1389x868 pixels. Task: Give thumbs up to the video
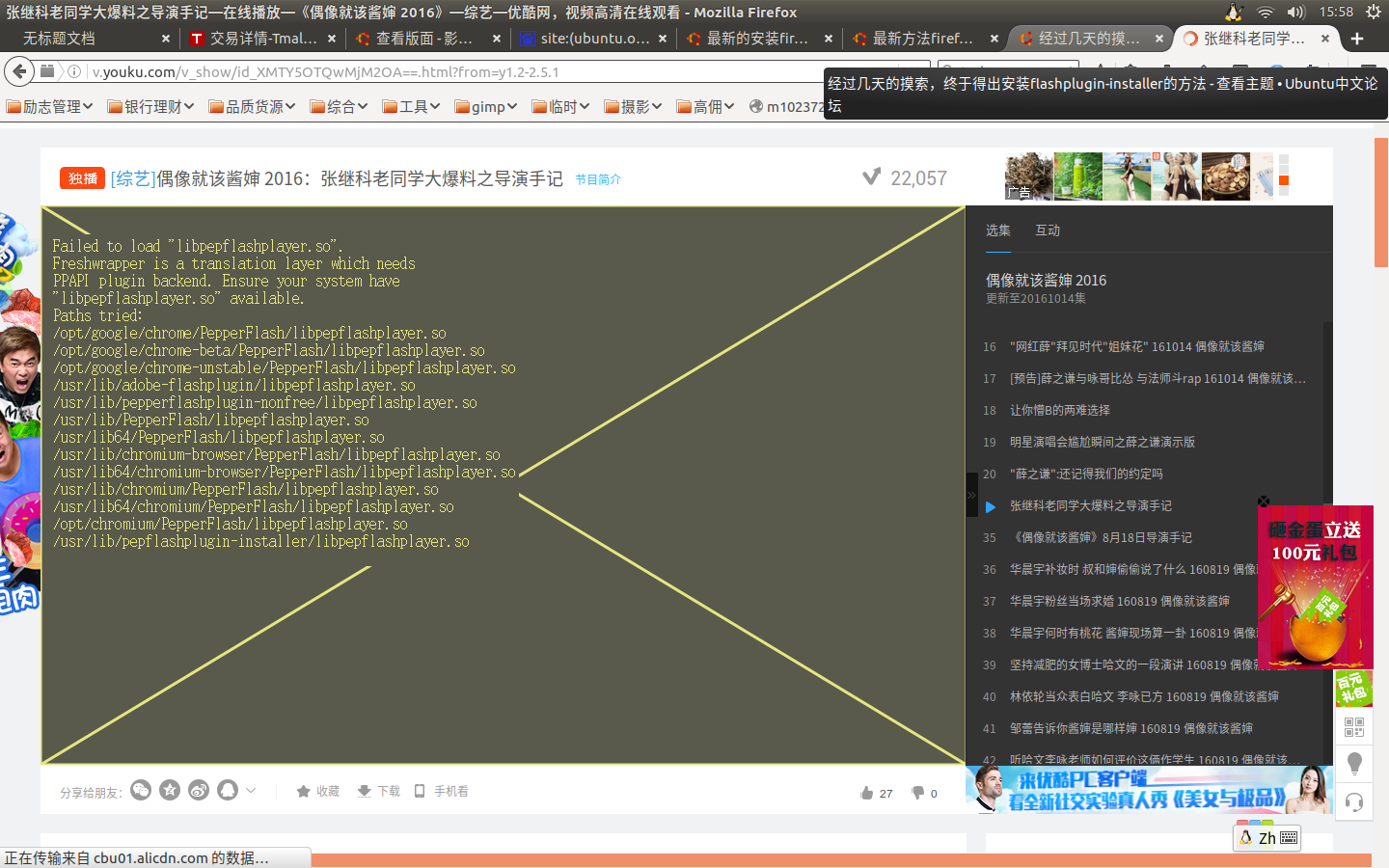pos(876,793)
